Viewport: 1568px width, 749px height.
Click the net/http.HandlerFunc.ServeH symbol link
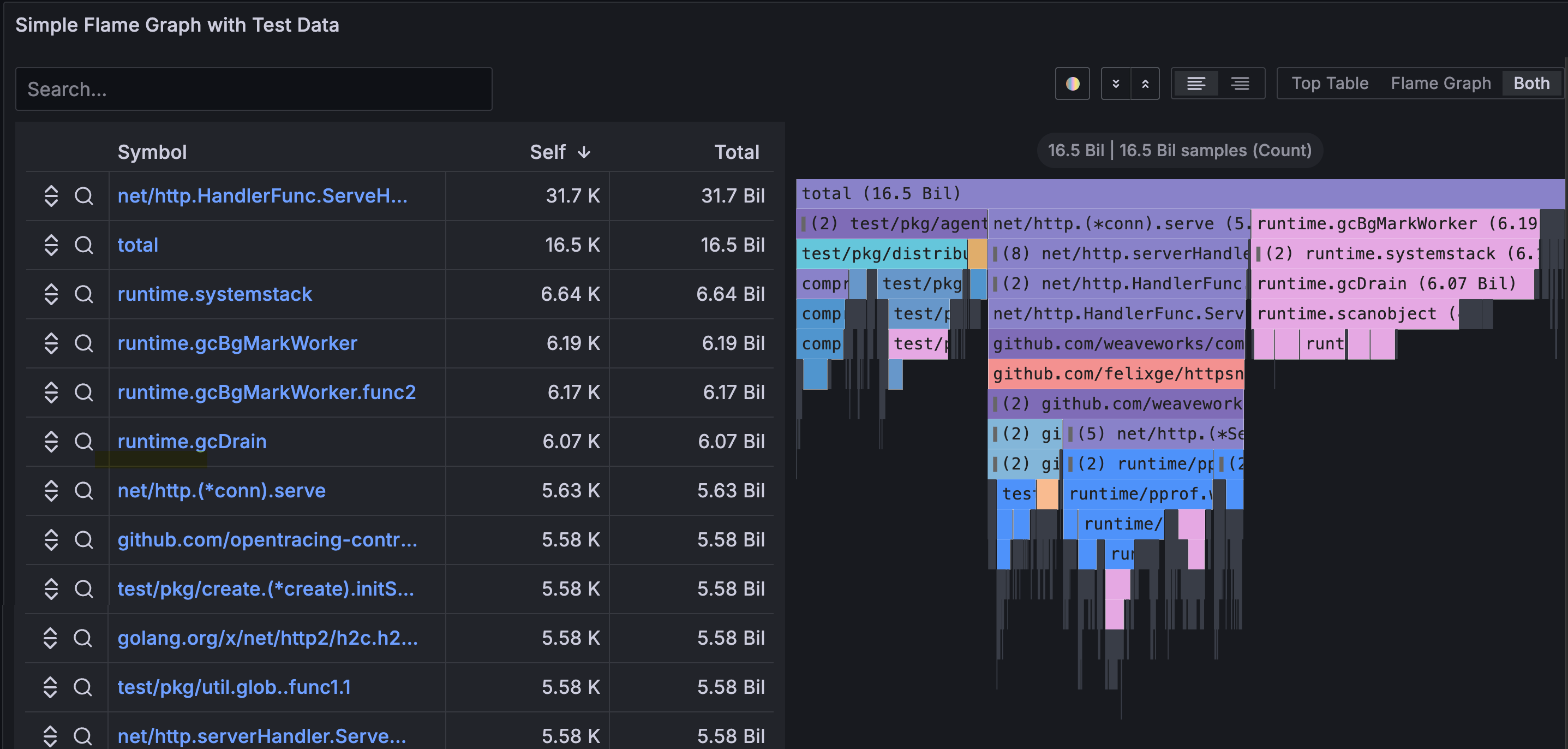coord(263,195)
